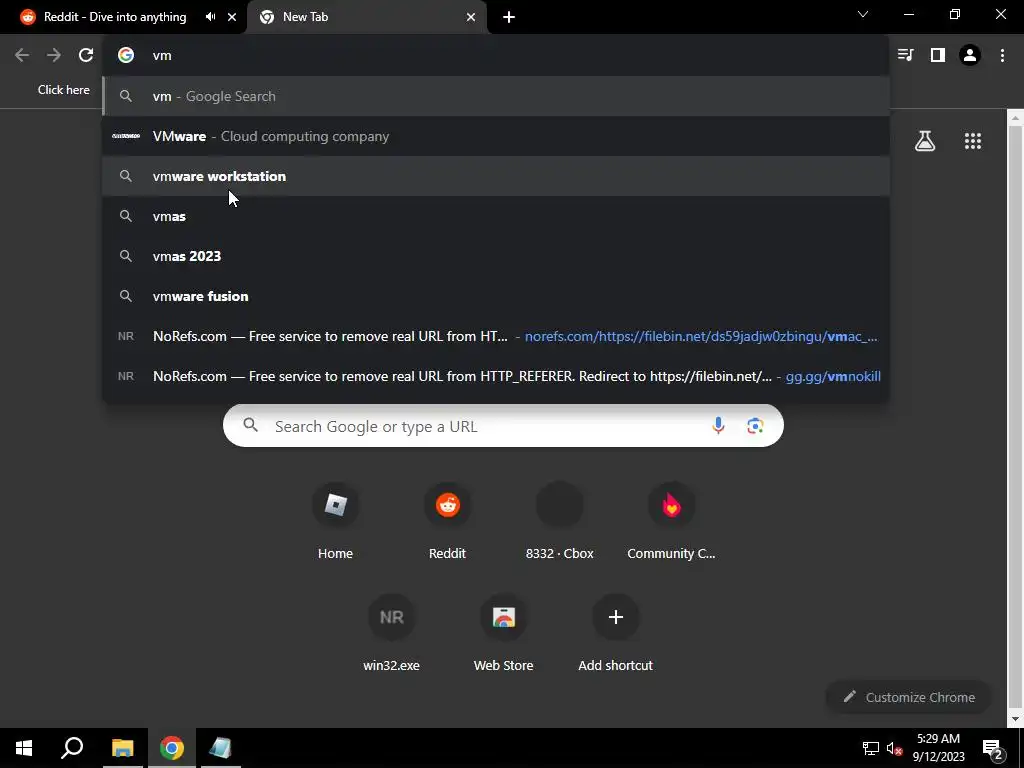Click the browser forward arrow
This screenshot has width=1024, height=768.
coord(54,56)
